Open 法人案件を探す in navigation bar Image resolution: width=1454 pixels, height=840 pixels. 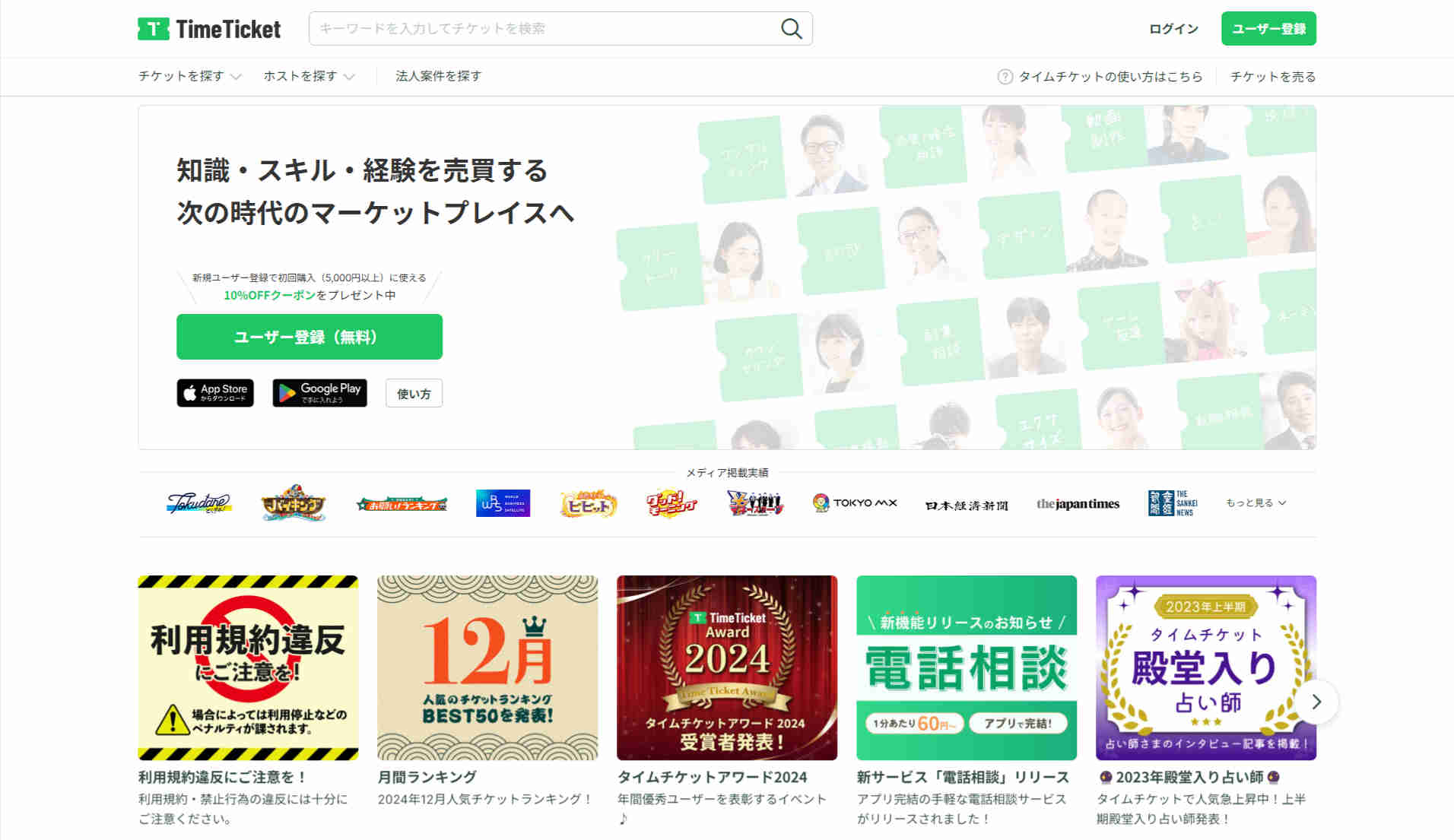[438, 76]
